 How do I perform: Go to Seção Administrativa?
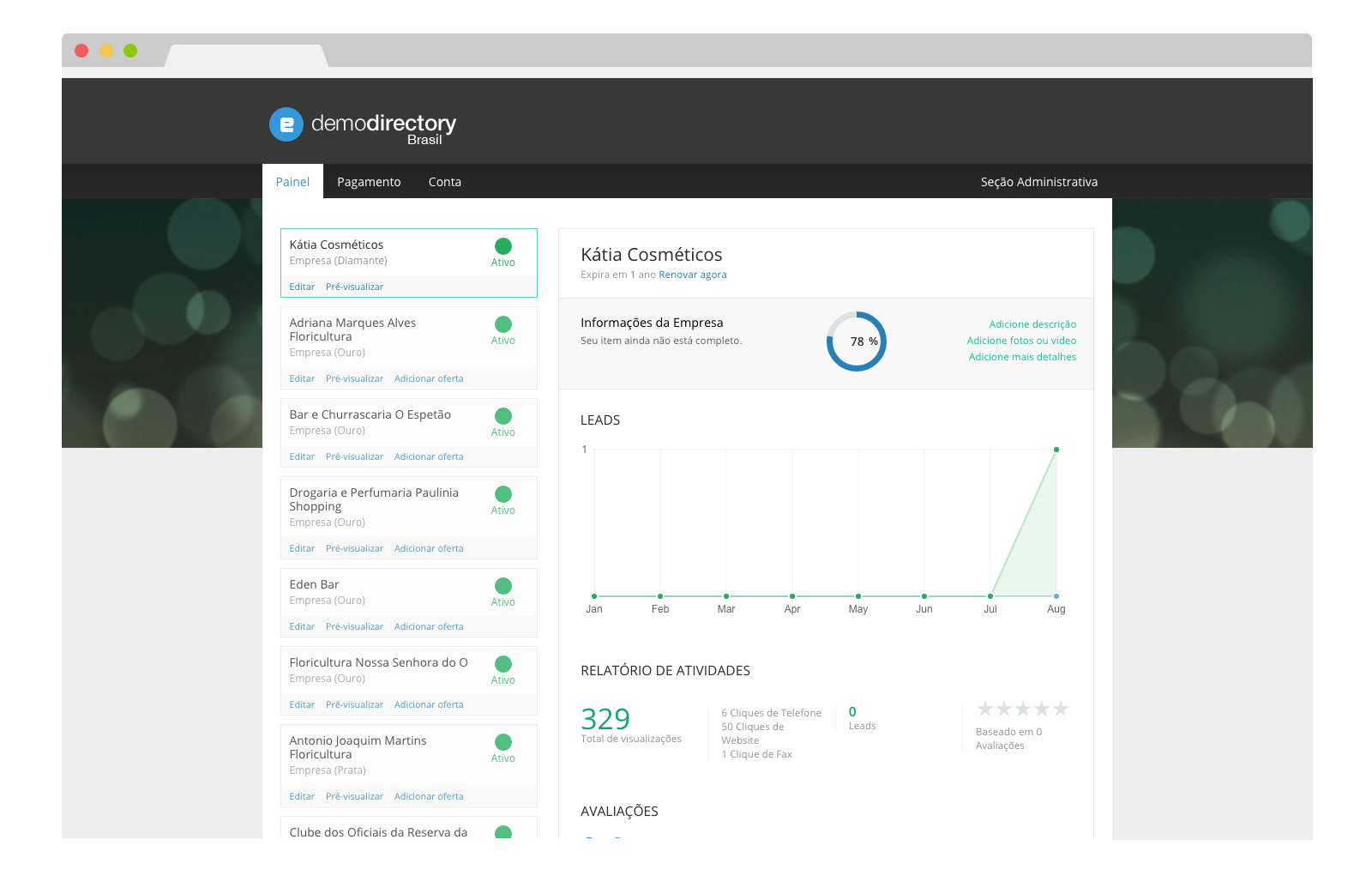click(1039, 182)
